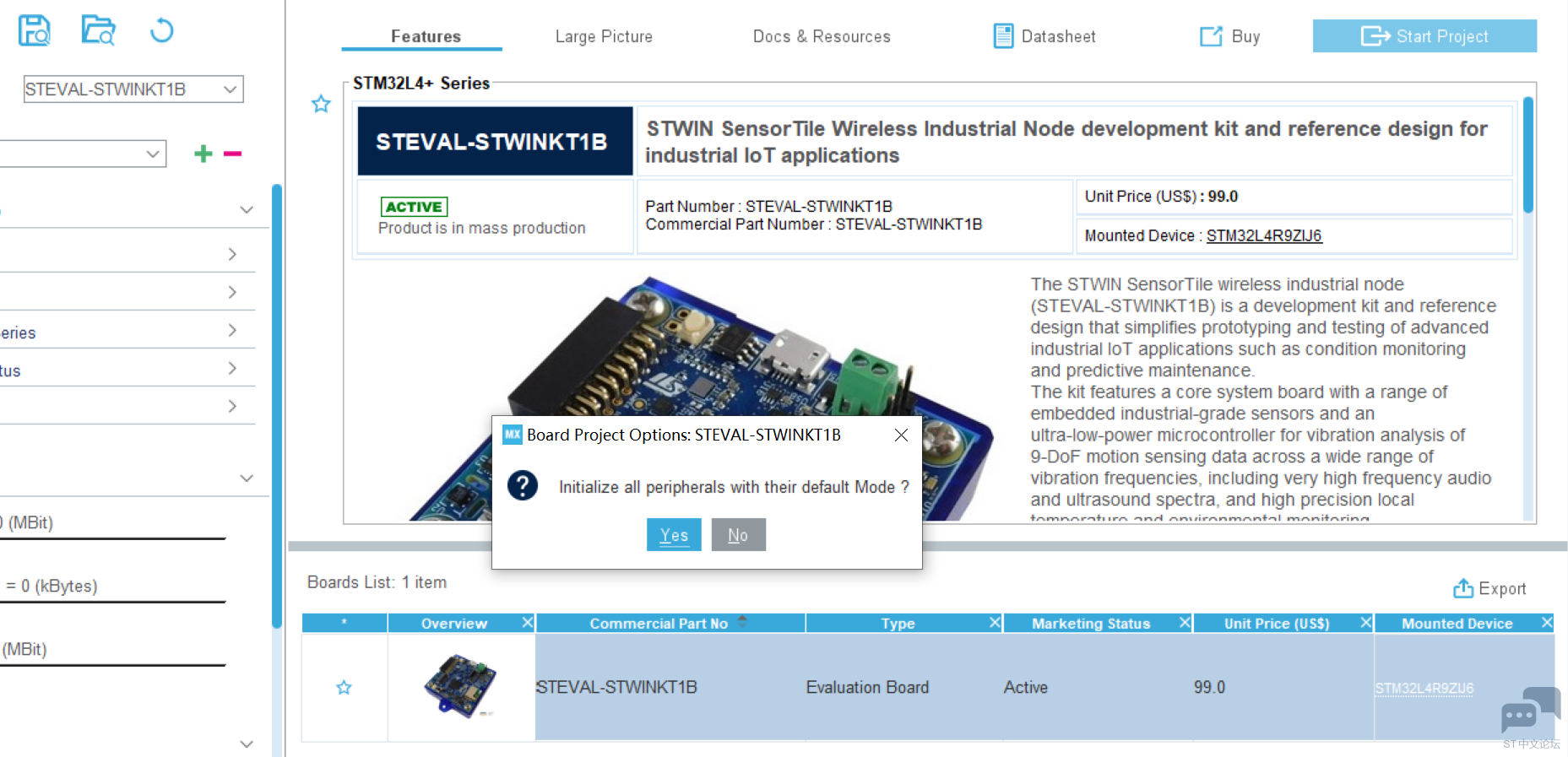Remove the Unit Price column with its X
The height and width of the screenshot is (757, 1568).
pos(1365,623)
